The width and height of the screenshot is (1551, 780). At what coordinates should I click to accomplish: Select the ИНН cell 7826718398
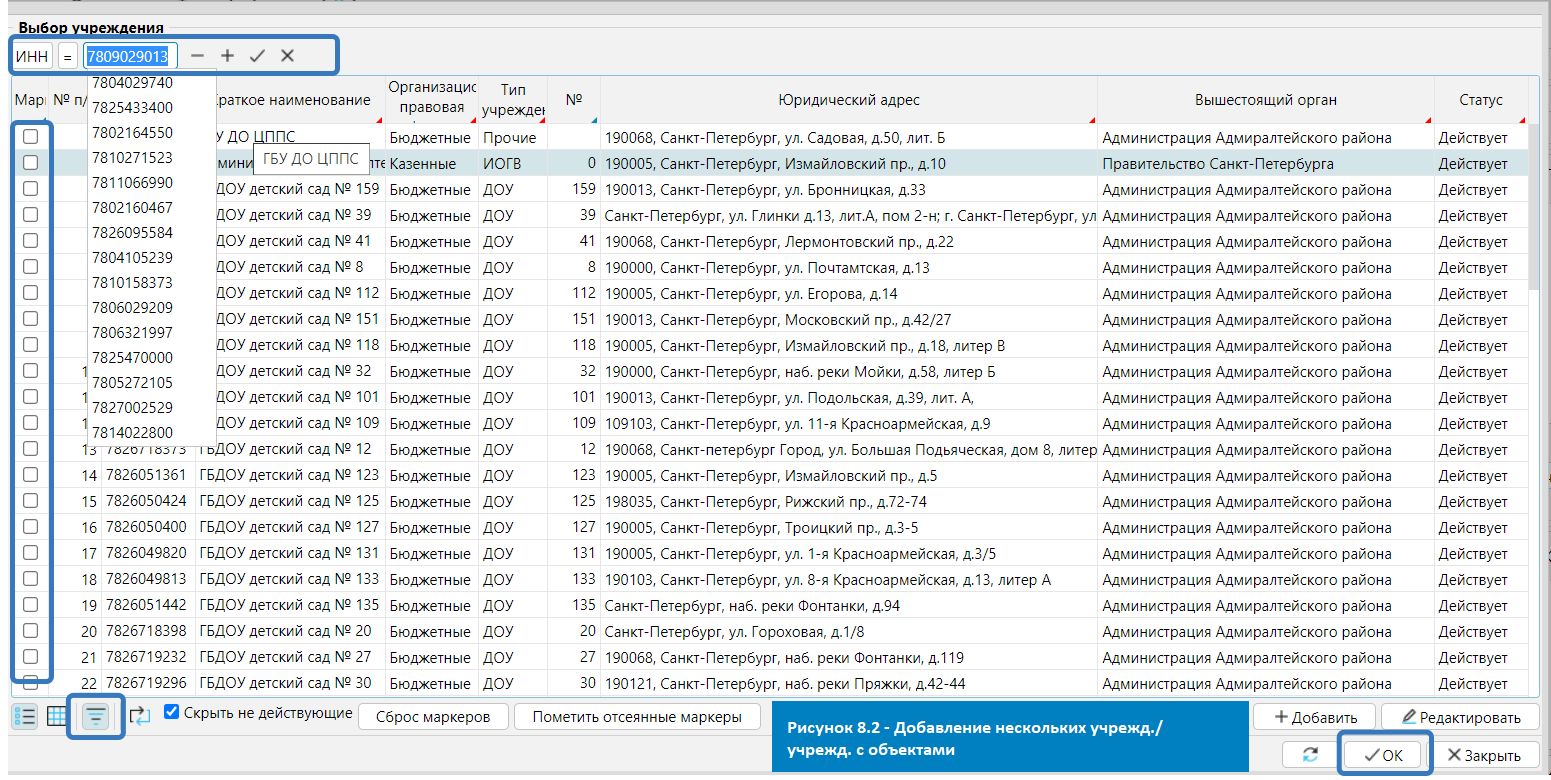[146, 631]
